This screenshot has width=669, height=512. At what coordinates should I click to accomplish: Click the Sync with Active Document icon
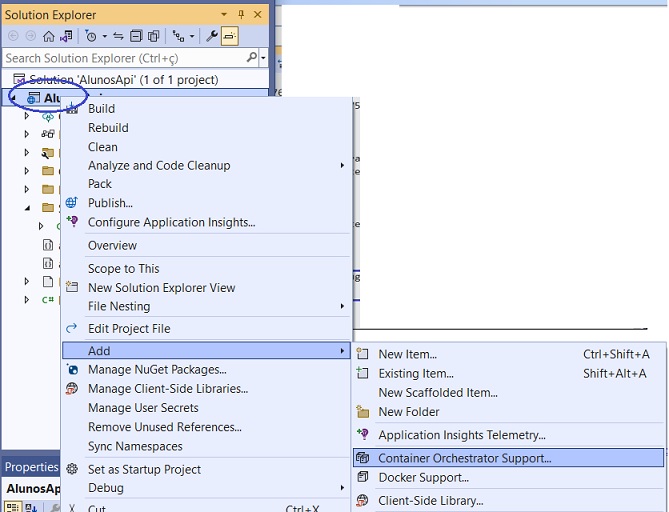coord(118,36)
